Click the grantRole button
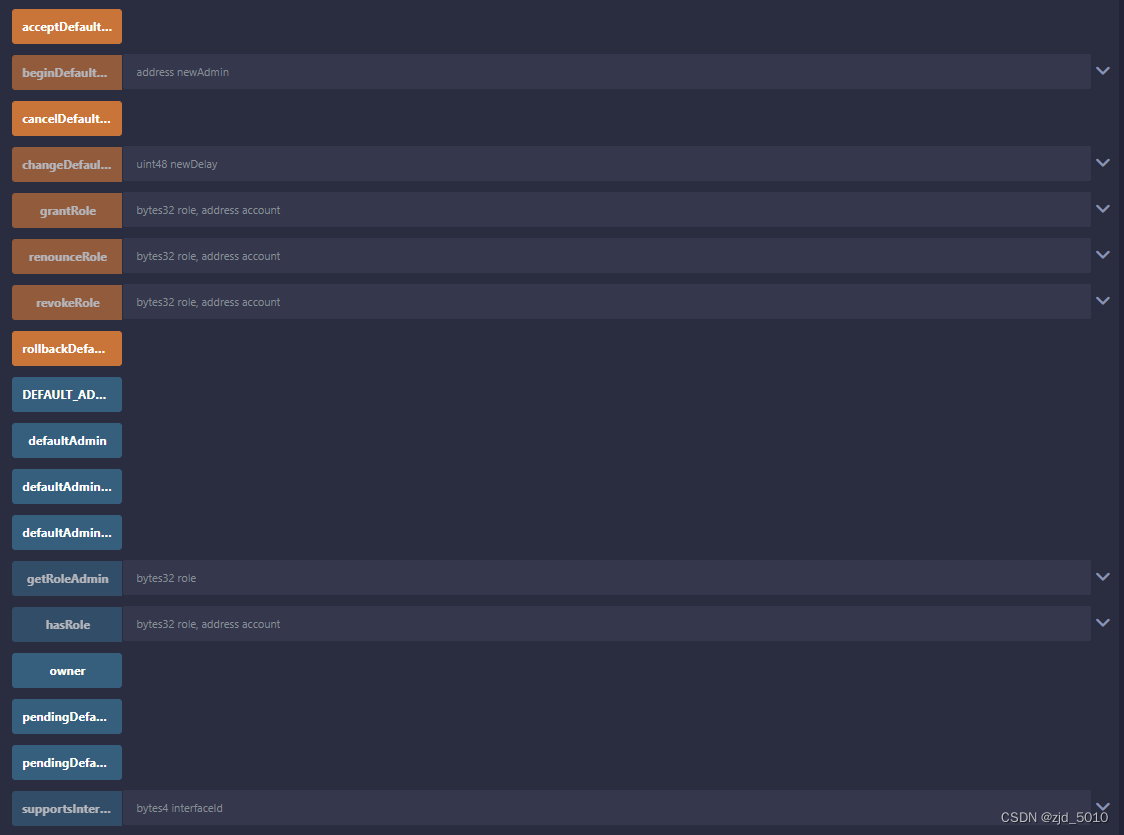Image resolution: width=1124 pixels, height=835 pixels. pyautogui.click(x=67, y=210)
